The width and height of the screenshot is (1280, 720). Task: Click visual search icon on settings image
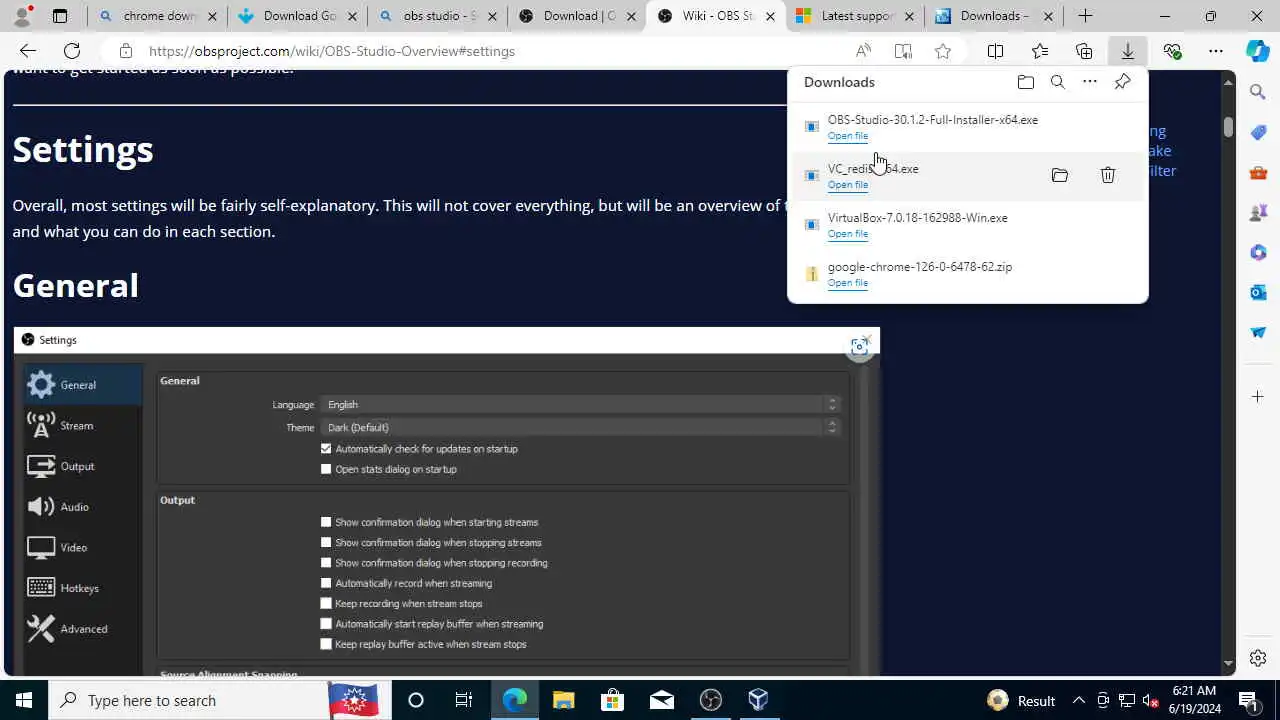click(859, 347)
